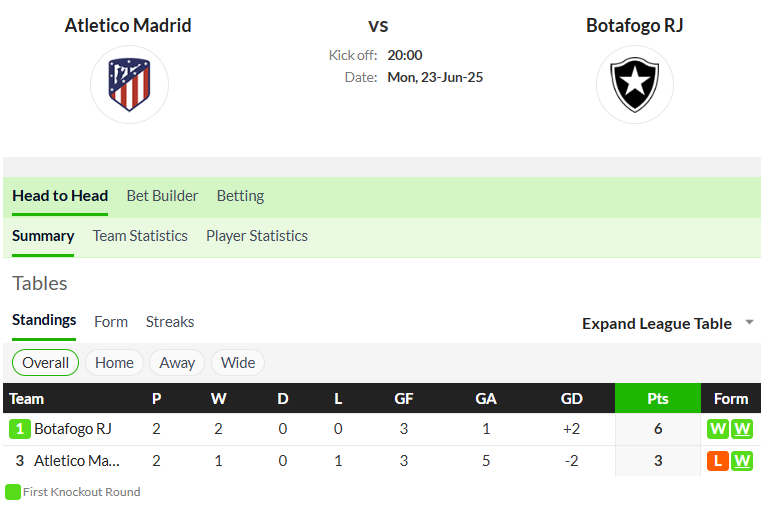Click Botafogo's green position 1 badge
Viewport: 762px width, 517px height.
click(x=19, y=429)
